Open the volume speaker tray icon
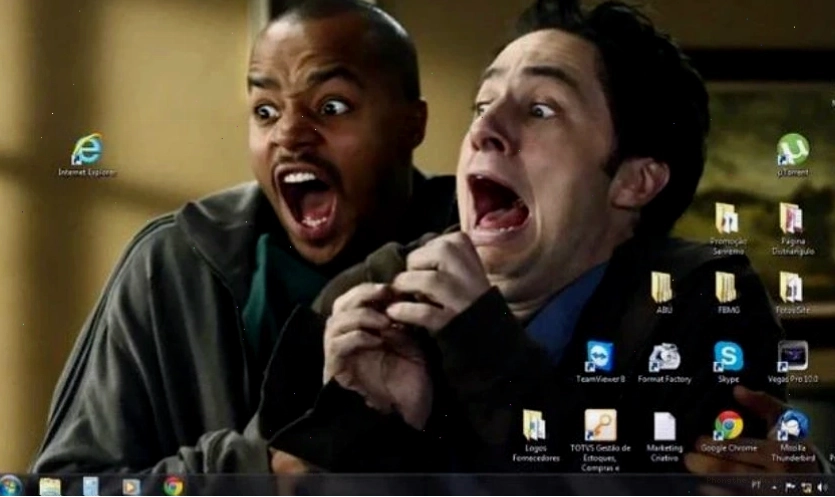The height and width of the screenshot is (497, 835). point(823,487)
